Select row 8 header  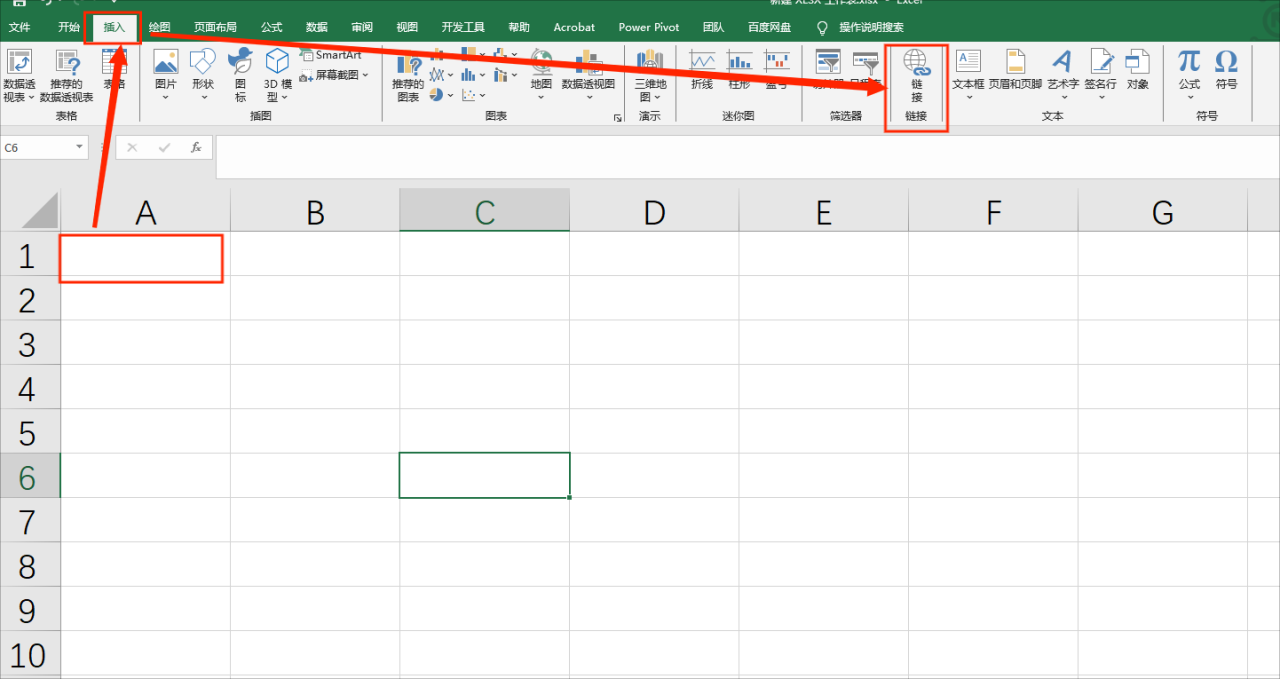(x=30, y=565)
